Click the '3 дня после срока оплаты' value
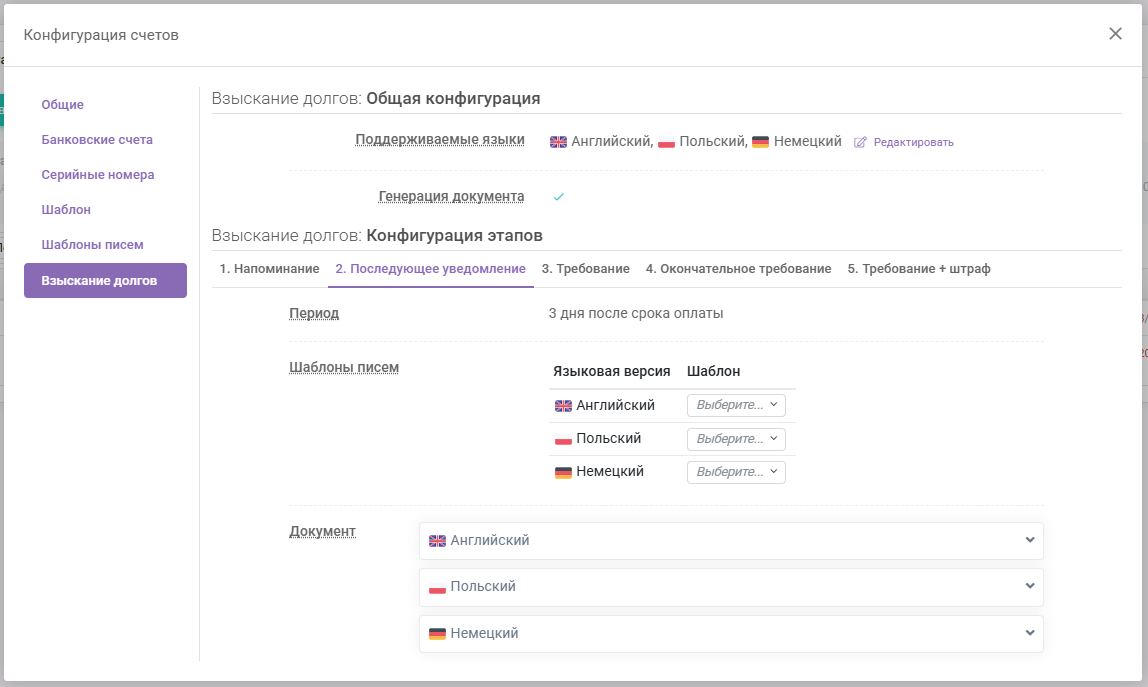The width and height of the screenshot is (1148, 687). point(636,313)
